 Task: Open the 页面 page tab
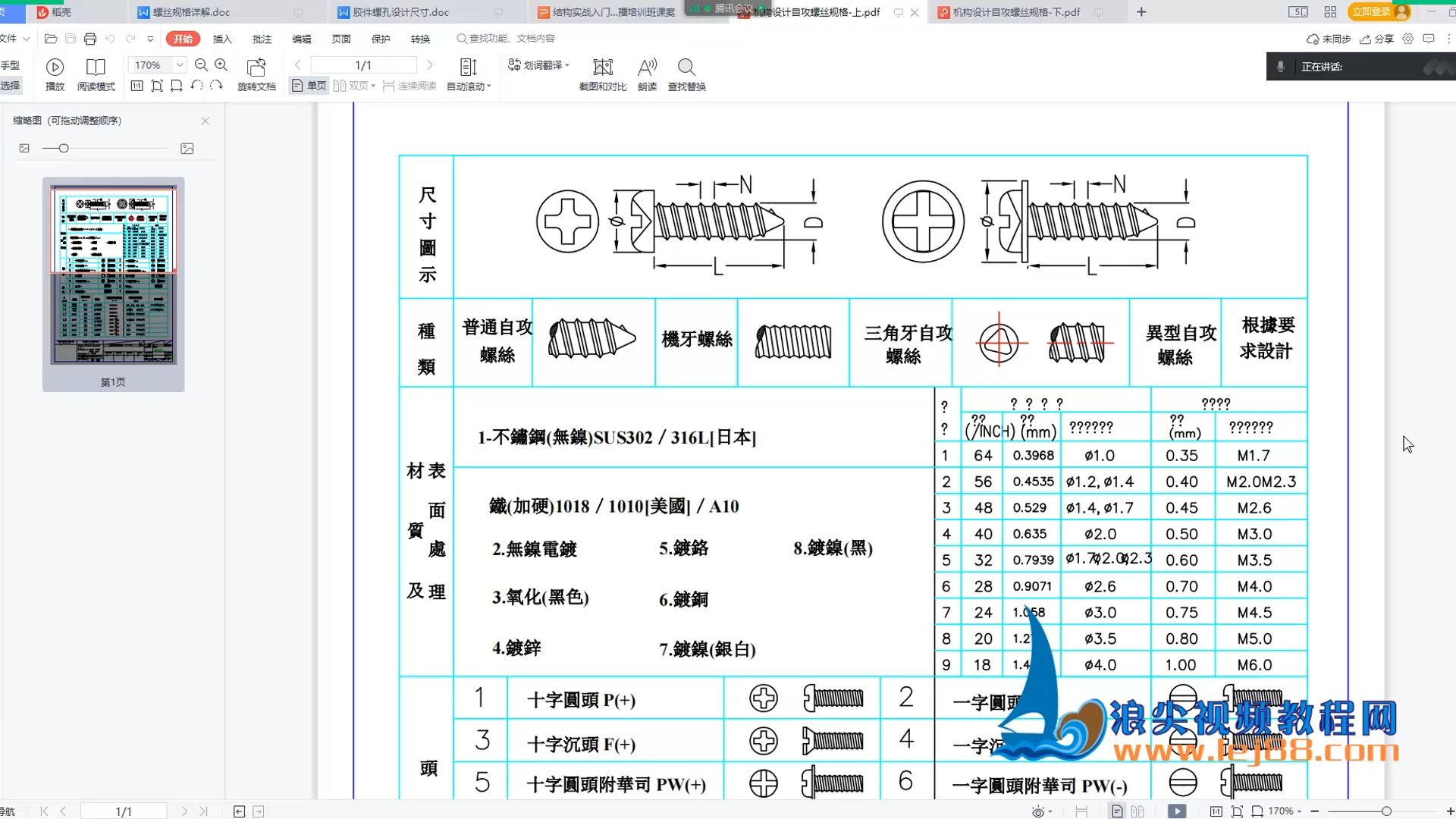click(341, 39)
